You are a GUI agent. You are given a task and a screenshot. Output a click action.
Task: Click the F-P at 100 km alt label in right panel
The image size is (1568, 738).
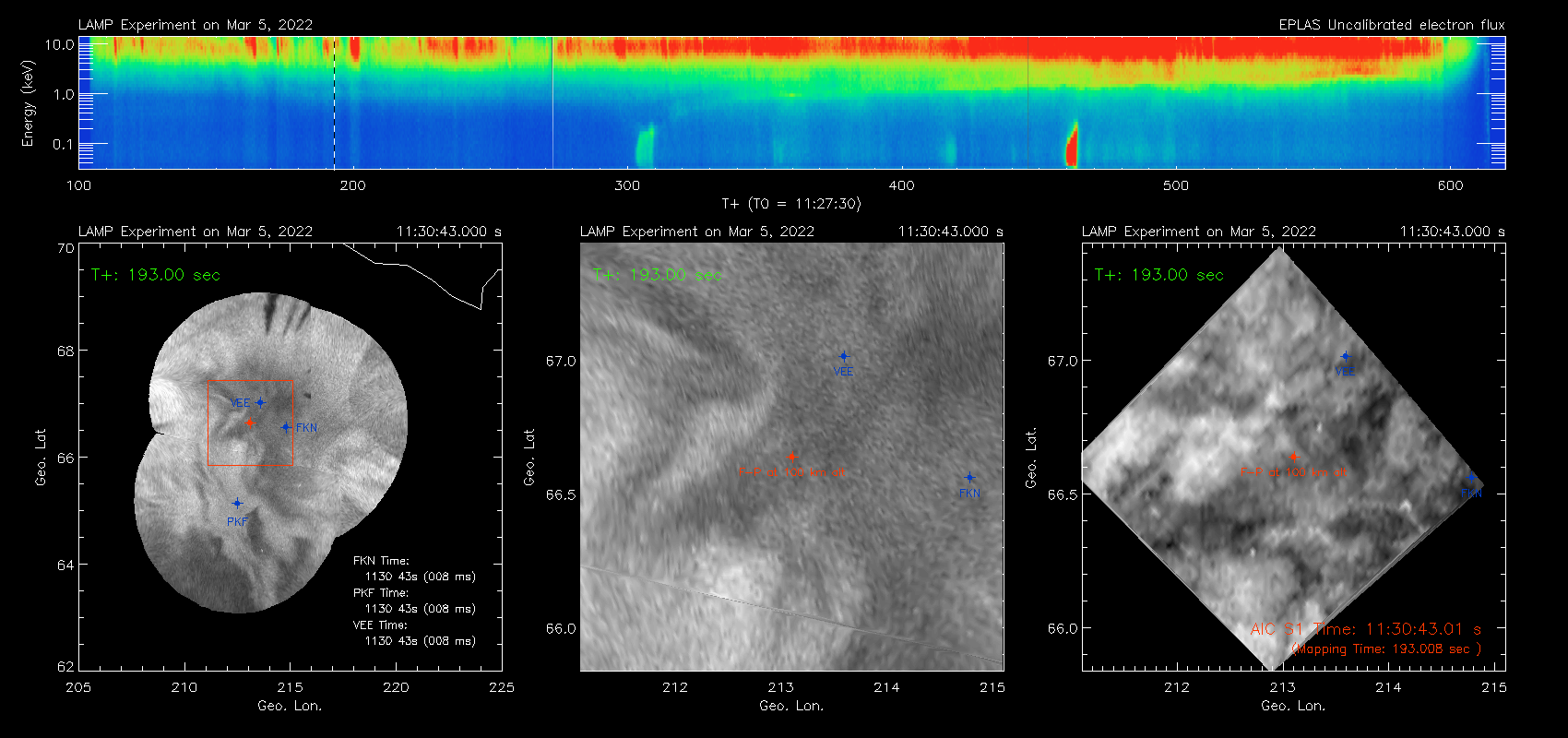1293,471
